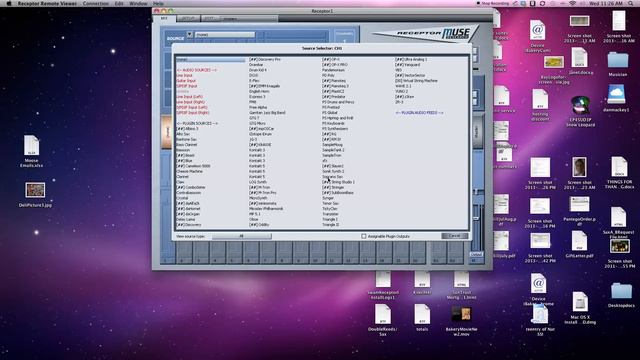Switch to the Mix tab in Receptor
640x360 pixels.
tap(164, 18)
